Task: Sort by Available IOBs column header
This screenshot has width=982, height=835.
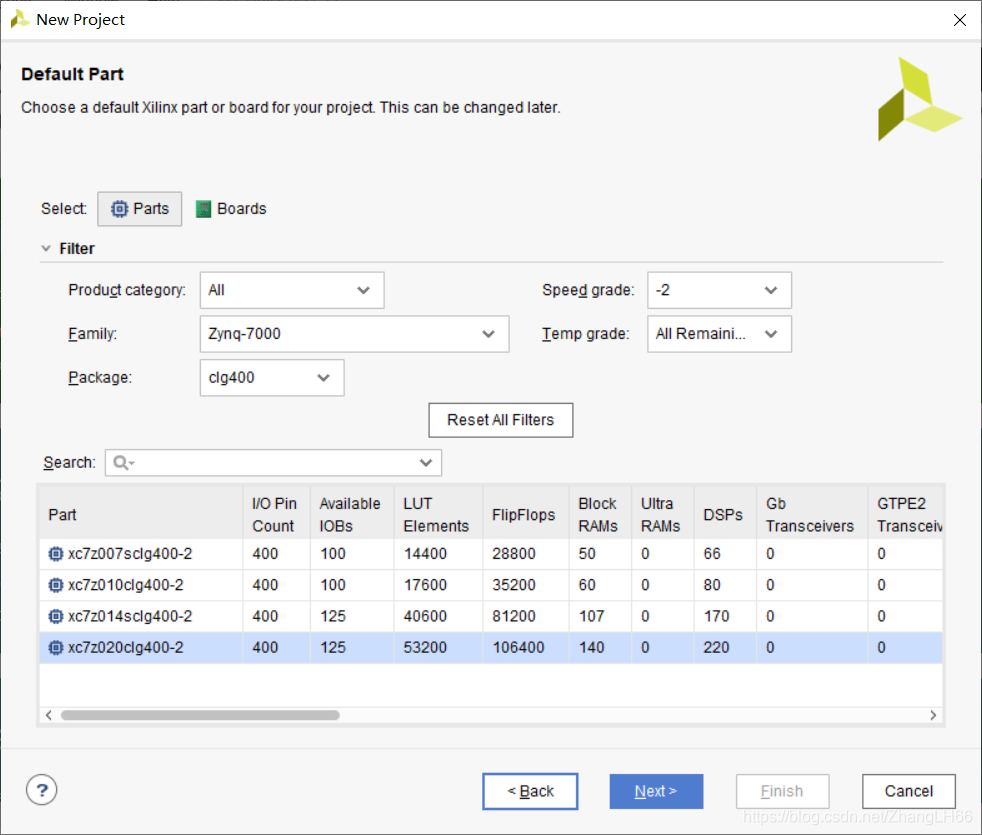Action: click(x=352, y=514)
